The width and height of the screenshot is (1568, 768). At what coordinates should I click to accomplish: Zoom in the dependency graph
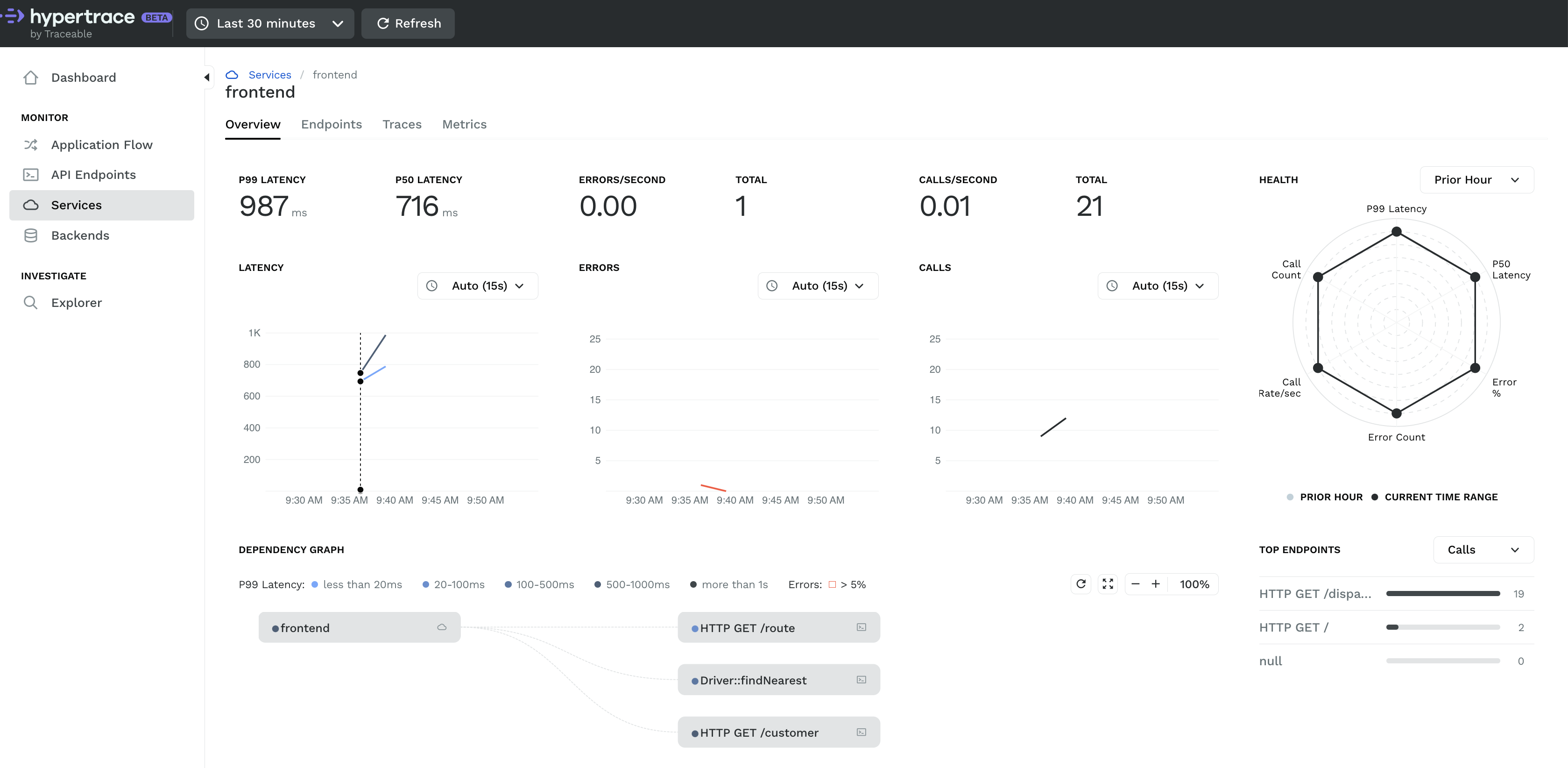(x=1155, y=584)
